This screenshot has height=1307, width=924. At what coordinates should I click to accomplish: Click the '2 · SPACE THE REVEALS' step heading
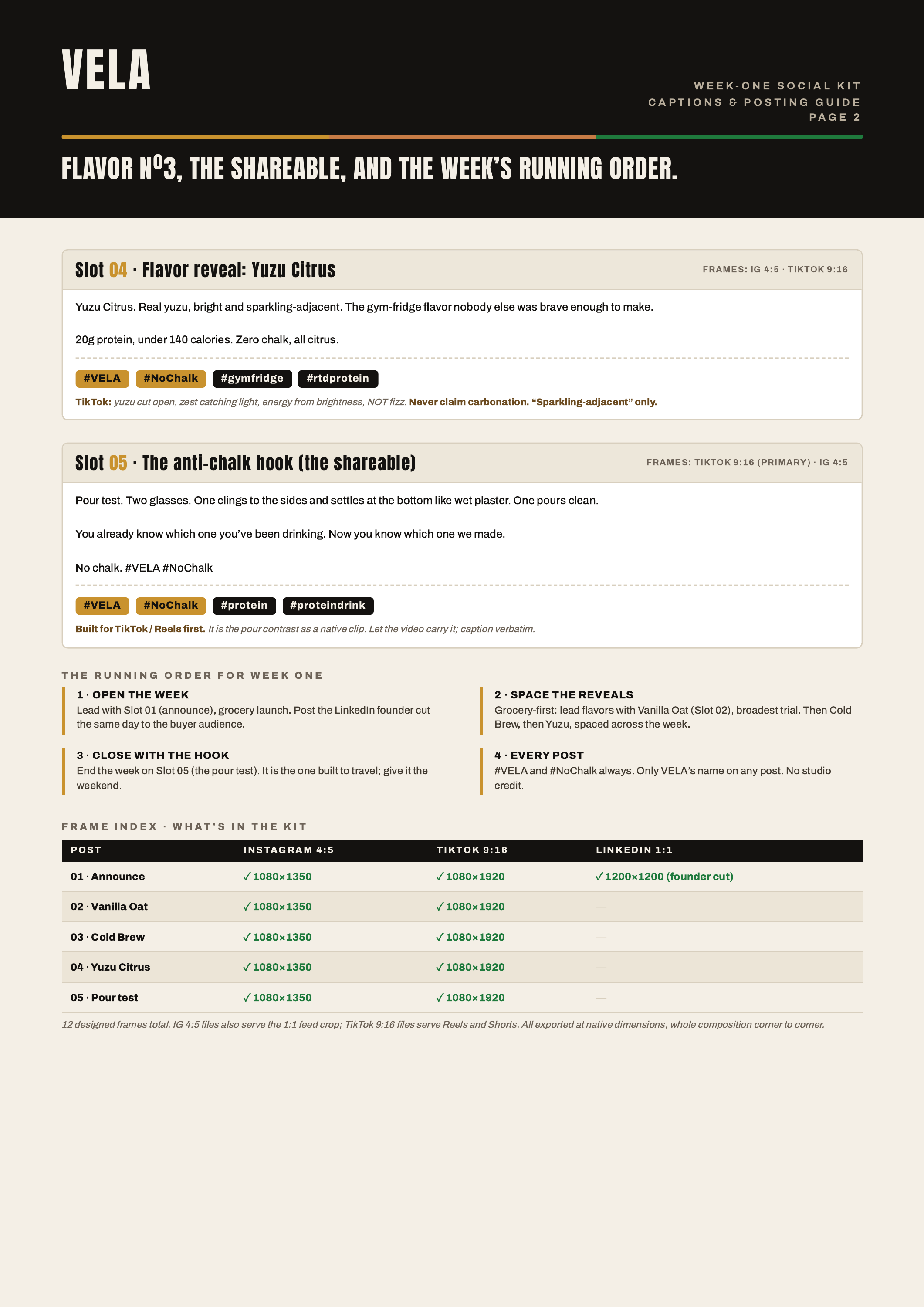tap(564, 695)
